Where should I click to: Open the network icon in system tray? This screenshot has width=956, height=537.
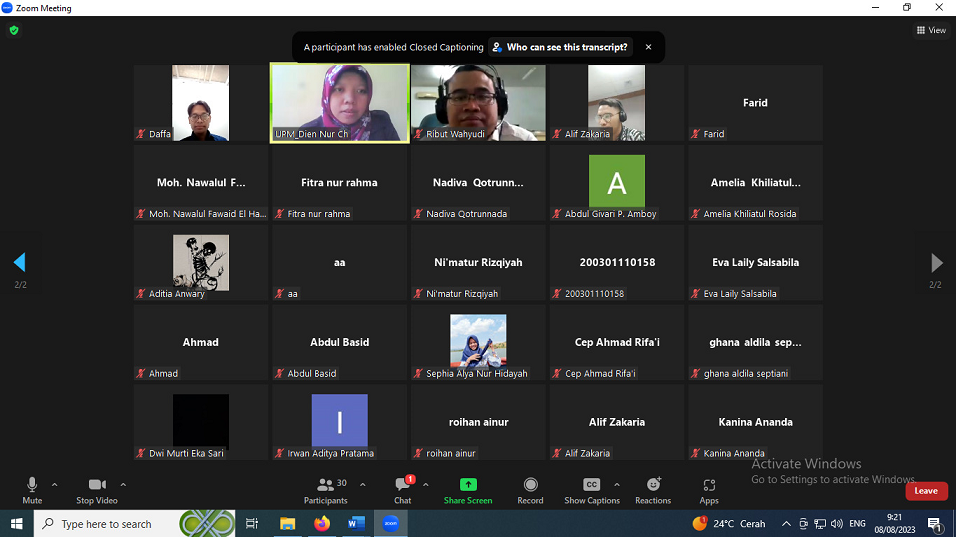[x=820, y=524]
